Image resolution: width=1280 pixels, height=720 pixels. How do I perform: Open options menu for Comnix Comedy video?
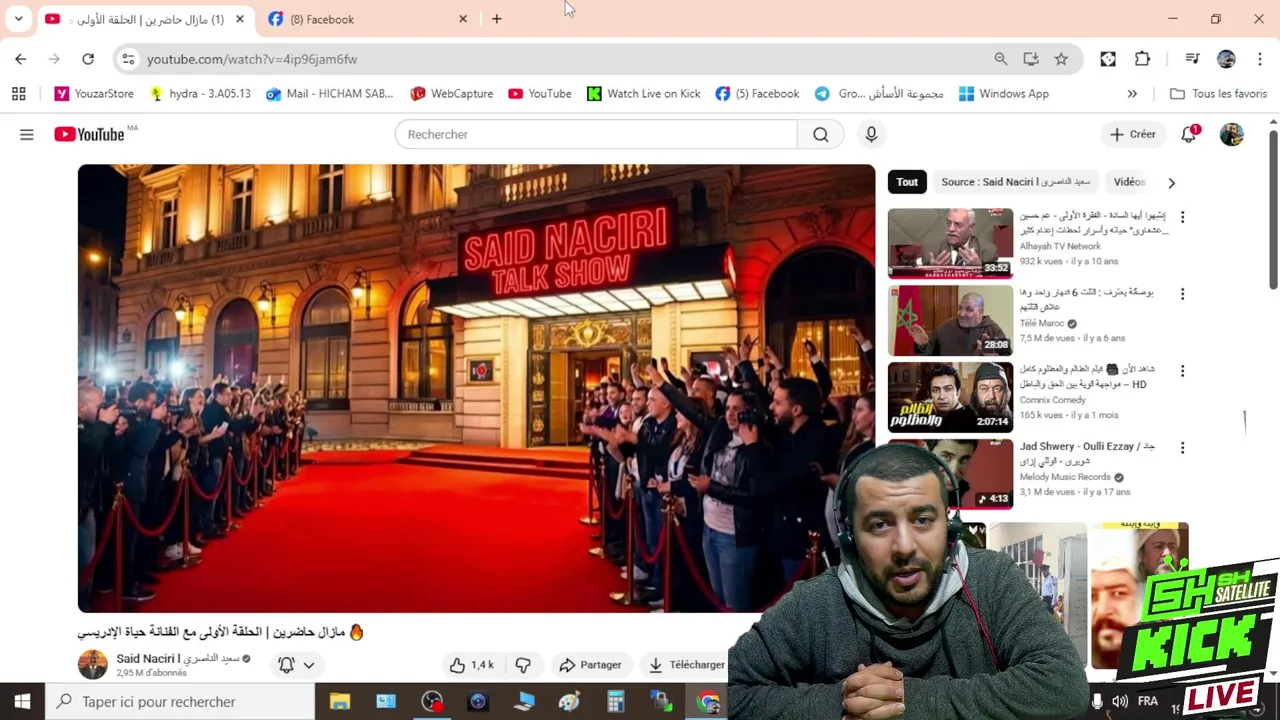[1182, 371]
